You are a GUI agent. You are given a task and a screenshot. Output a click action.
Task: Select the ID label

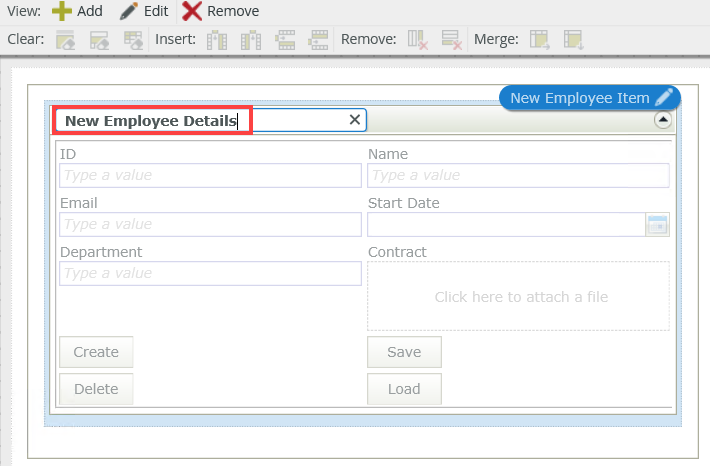tap(68, 154)
